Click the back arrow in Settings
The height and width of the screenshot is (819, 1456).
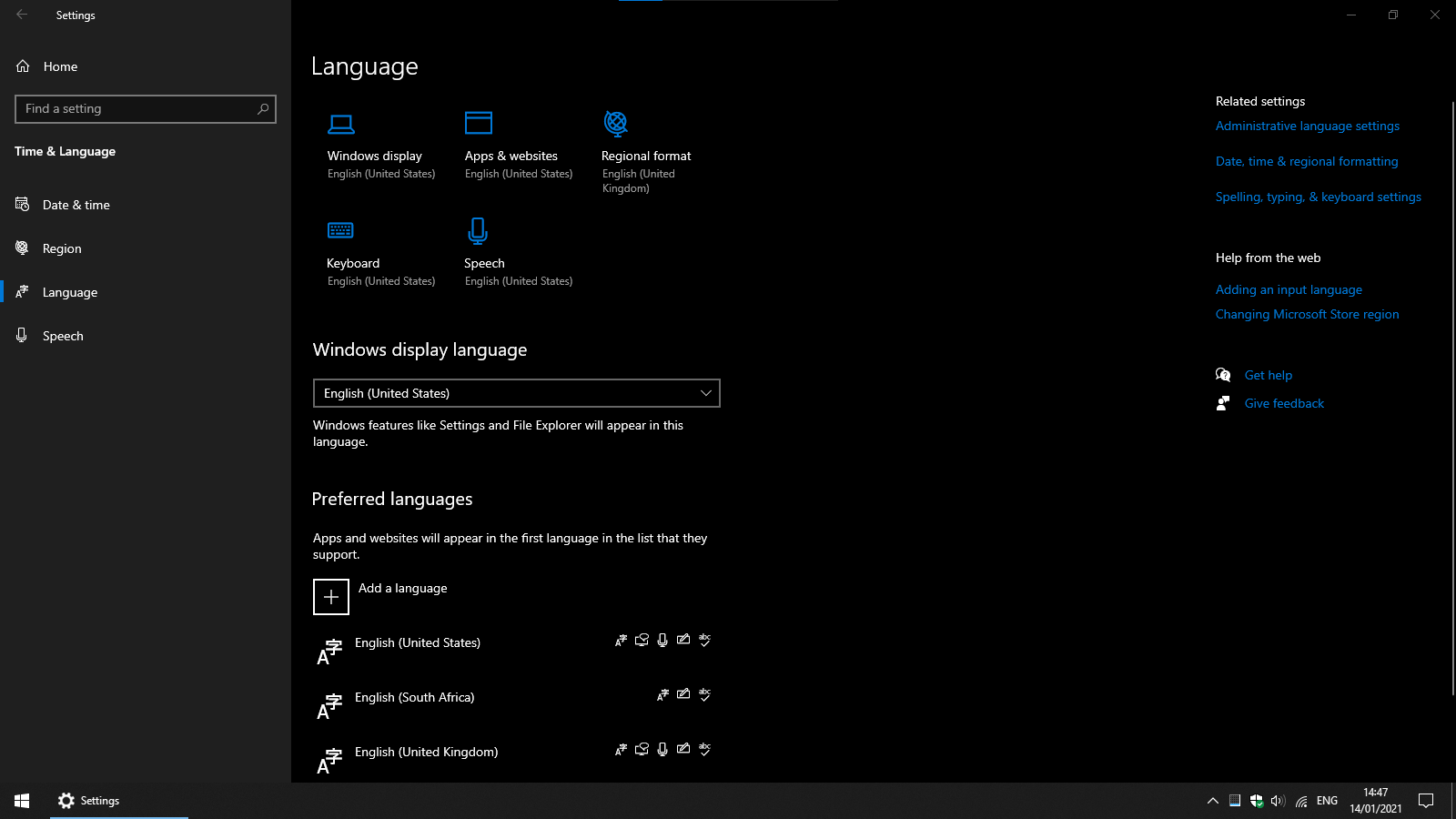22,15
